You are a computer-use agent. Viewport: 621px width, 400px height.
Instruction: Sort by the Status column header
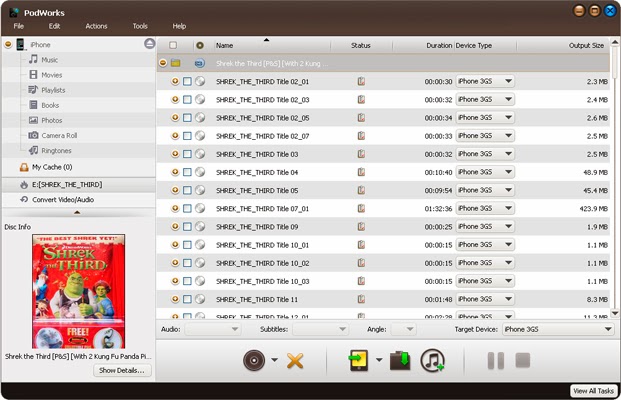(361, 45)
